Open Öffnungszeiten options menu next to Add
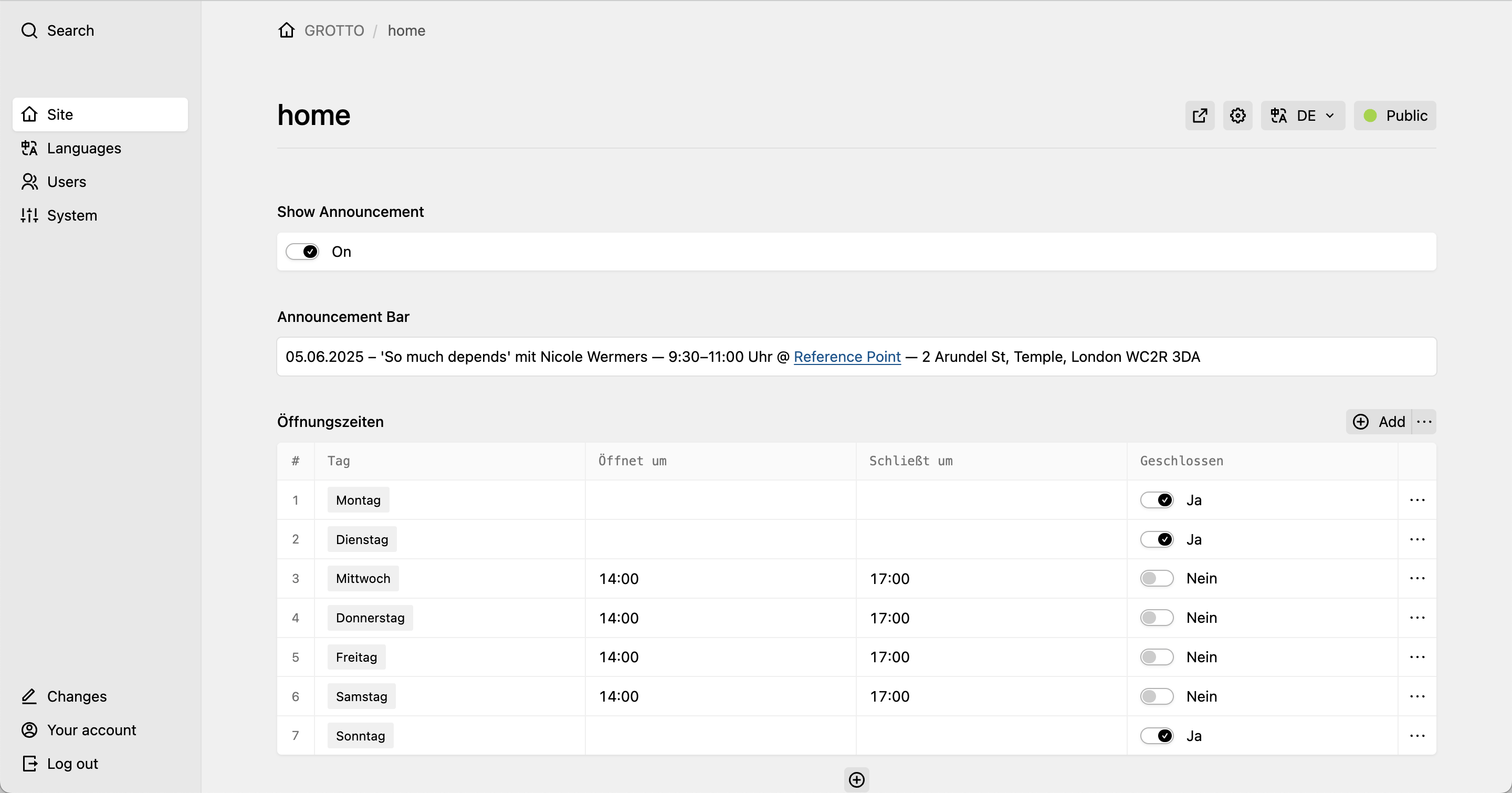1512x793 pixels. coord(1424,422)
